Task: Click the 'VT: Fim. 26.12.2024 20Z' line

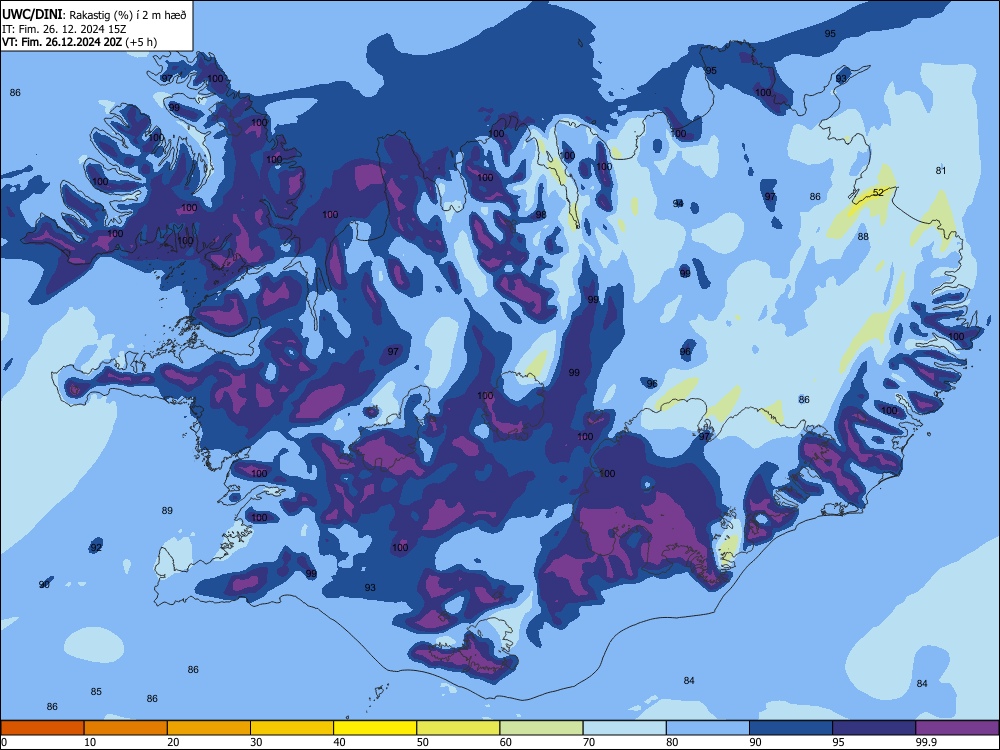Action: pyautogui.click(x=62, y=42)
